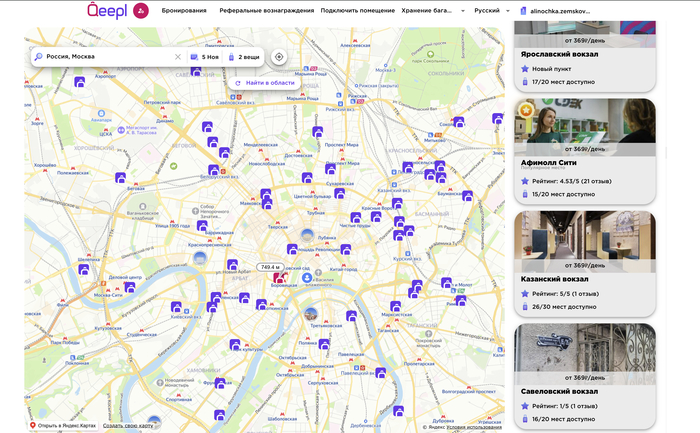Viewport: 700px width, 433px height.
Task: Click star rating icon on Казанский вокзал card
Action: click(525, 294)
